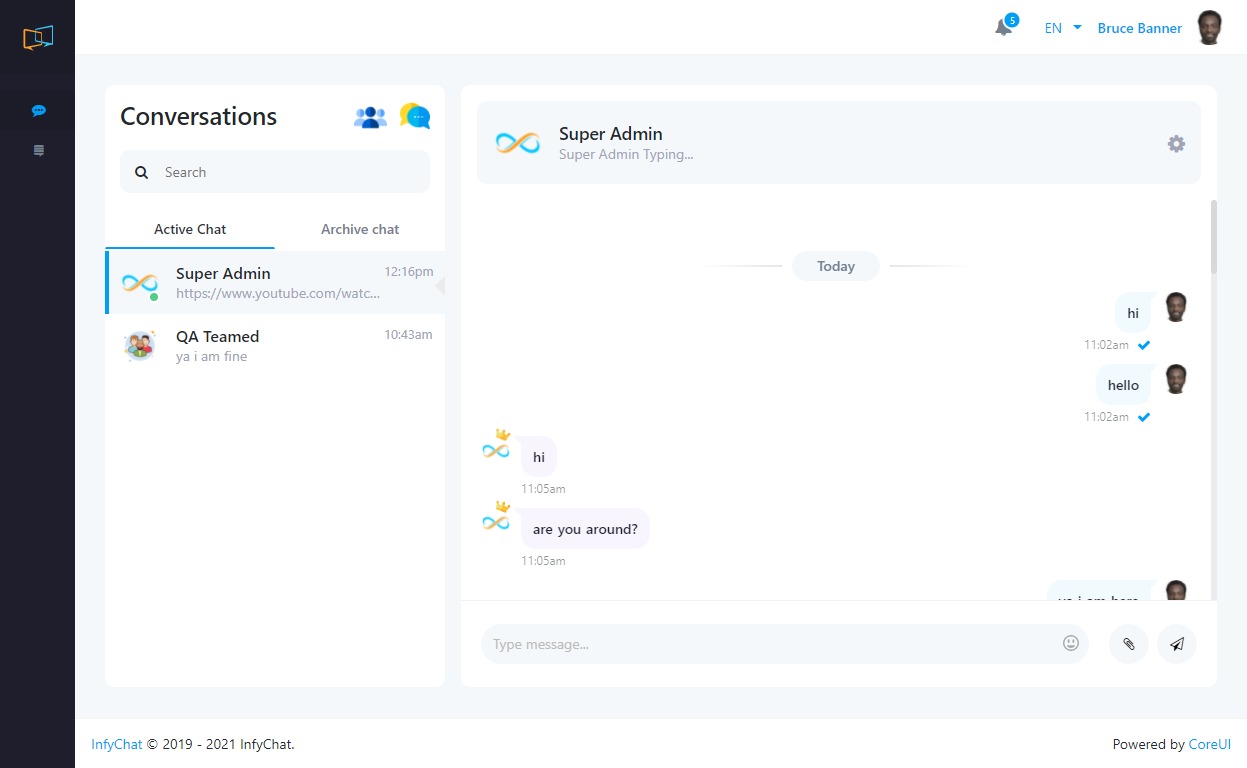Select the Active Chat tab

point(190,229)
